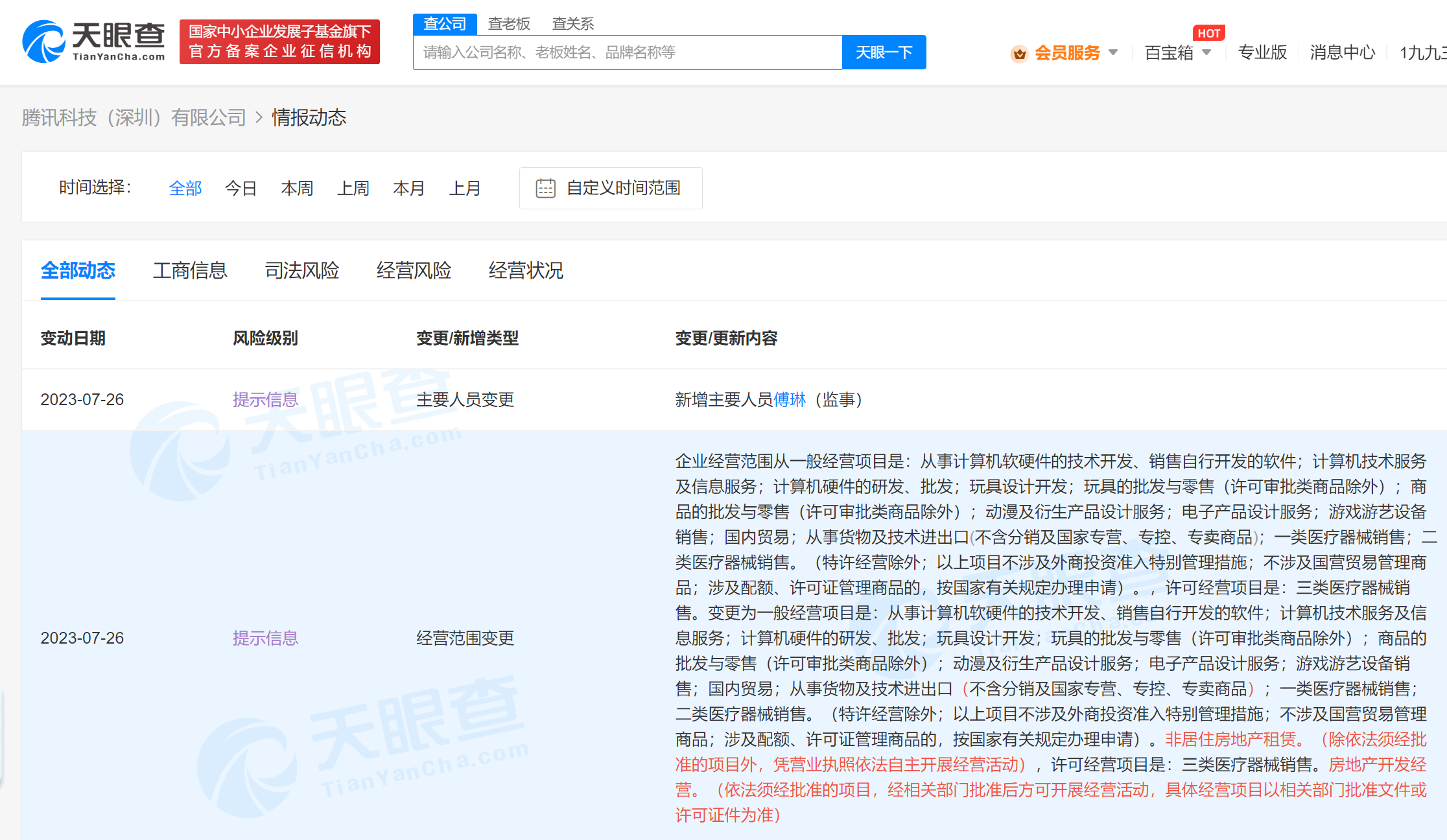Click the VIP crown icon

coord(1019,53)
